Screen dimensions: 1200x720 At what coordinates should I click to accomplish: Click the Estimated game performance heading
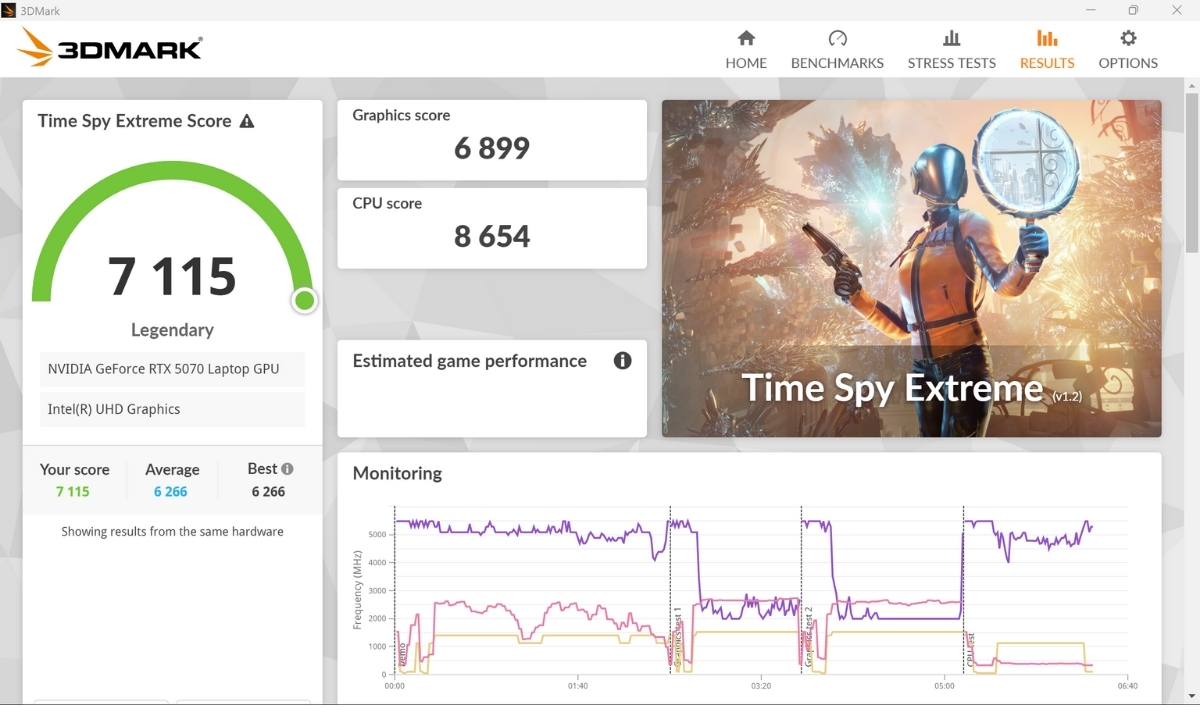point(470,361)
